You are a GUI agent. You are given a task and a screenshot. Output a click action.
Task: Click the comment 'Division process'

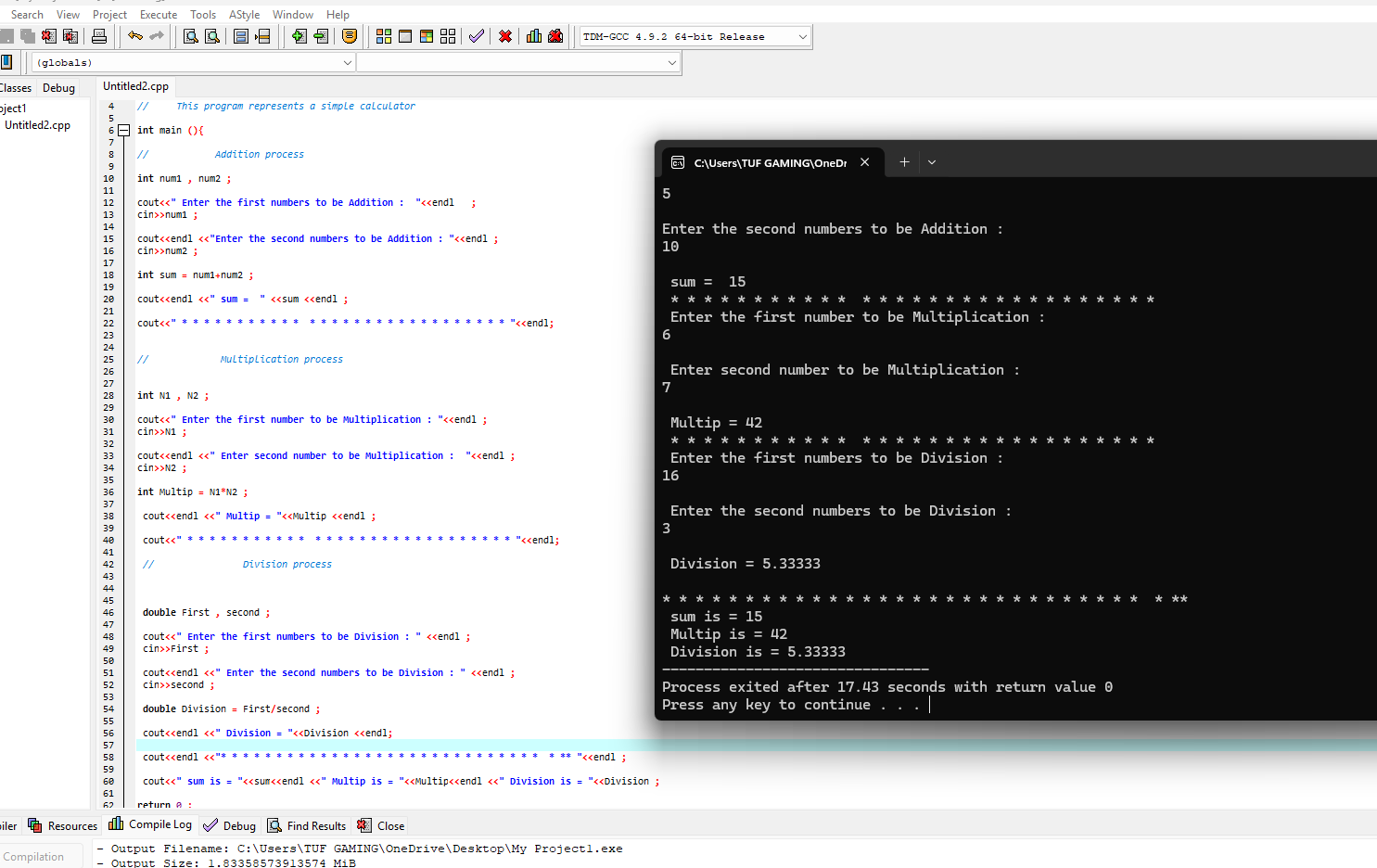click(x=287, y=565)
